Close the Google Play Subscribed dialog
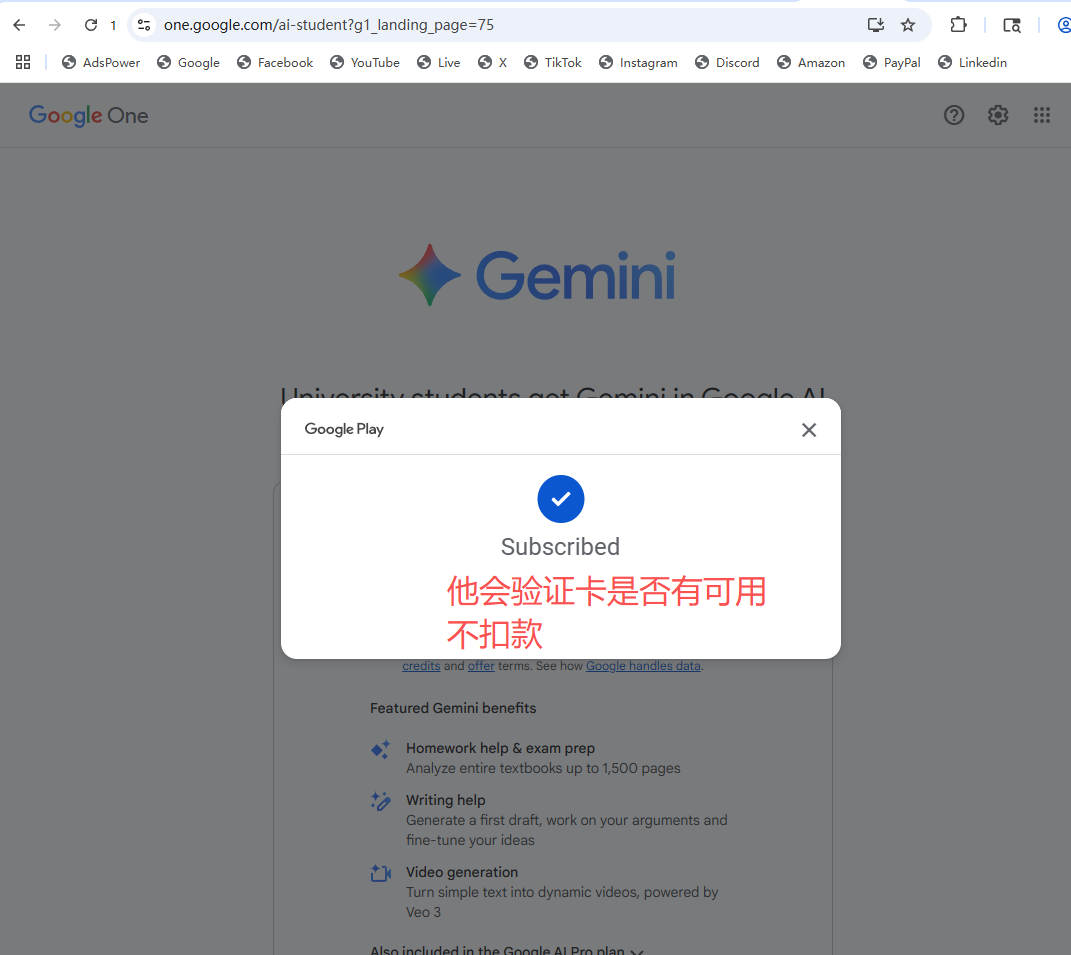 click(x=809, y=430)
